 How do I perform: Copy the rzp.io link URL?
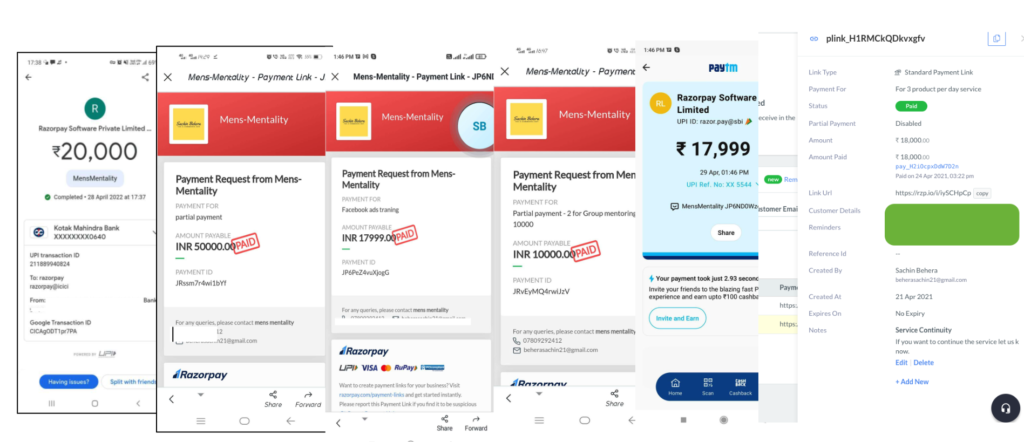pos(983,193)
